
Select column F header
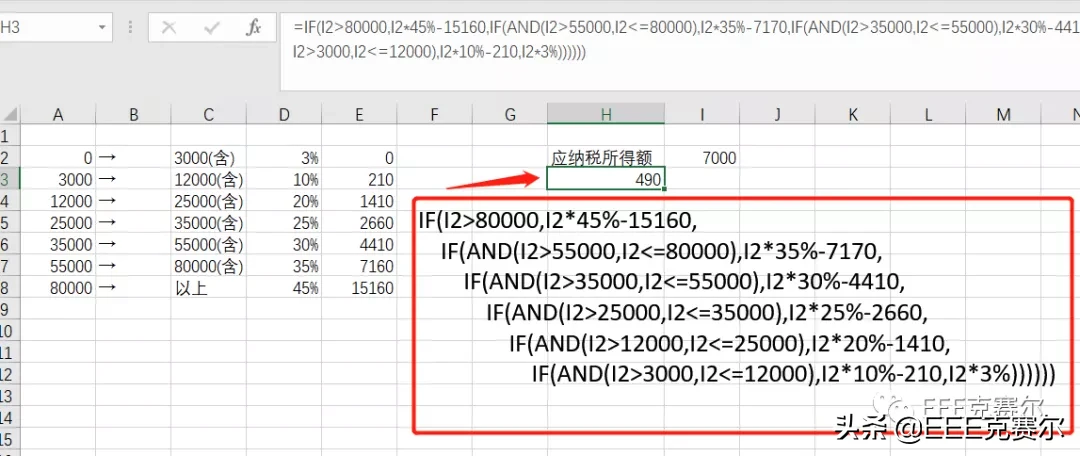click(434, 115)
